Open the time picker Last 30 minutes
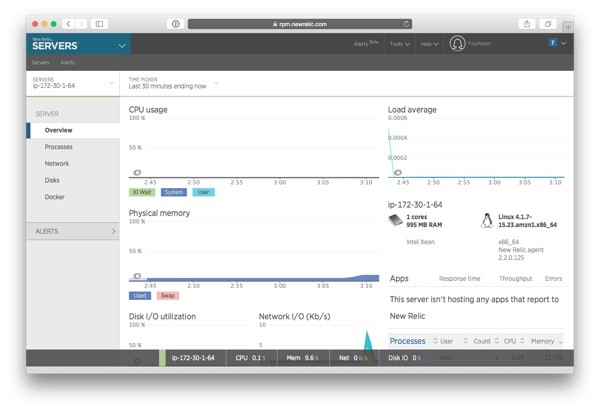This screenshot has height=411, width=600. pos(174,83)
